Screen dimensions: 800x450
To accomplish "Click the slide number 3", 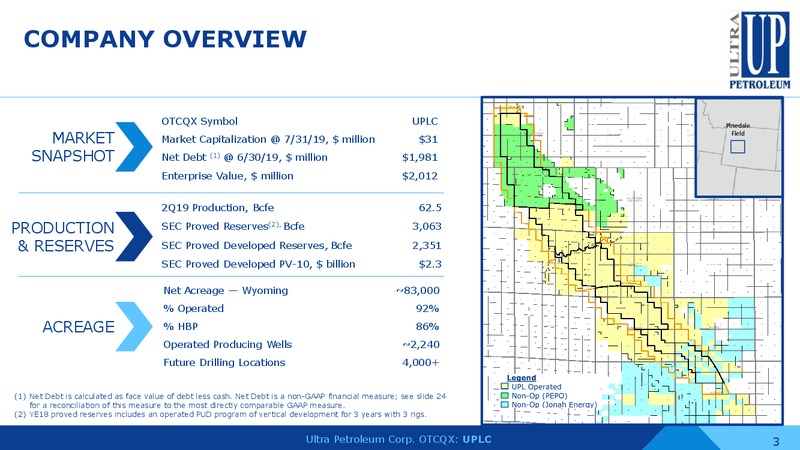I will [776, 441].
